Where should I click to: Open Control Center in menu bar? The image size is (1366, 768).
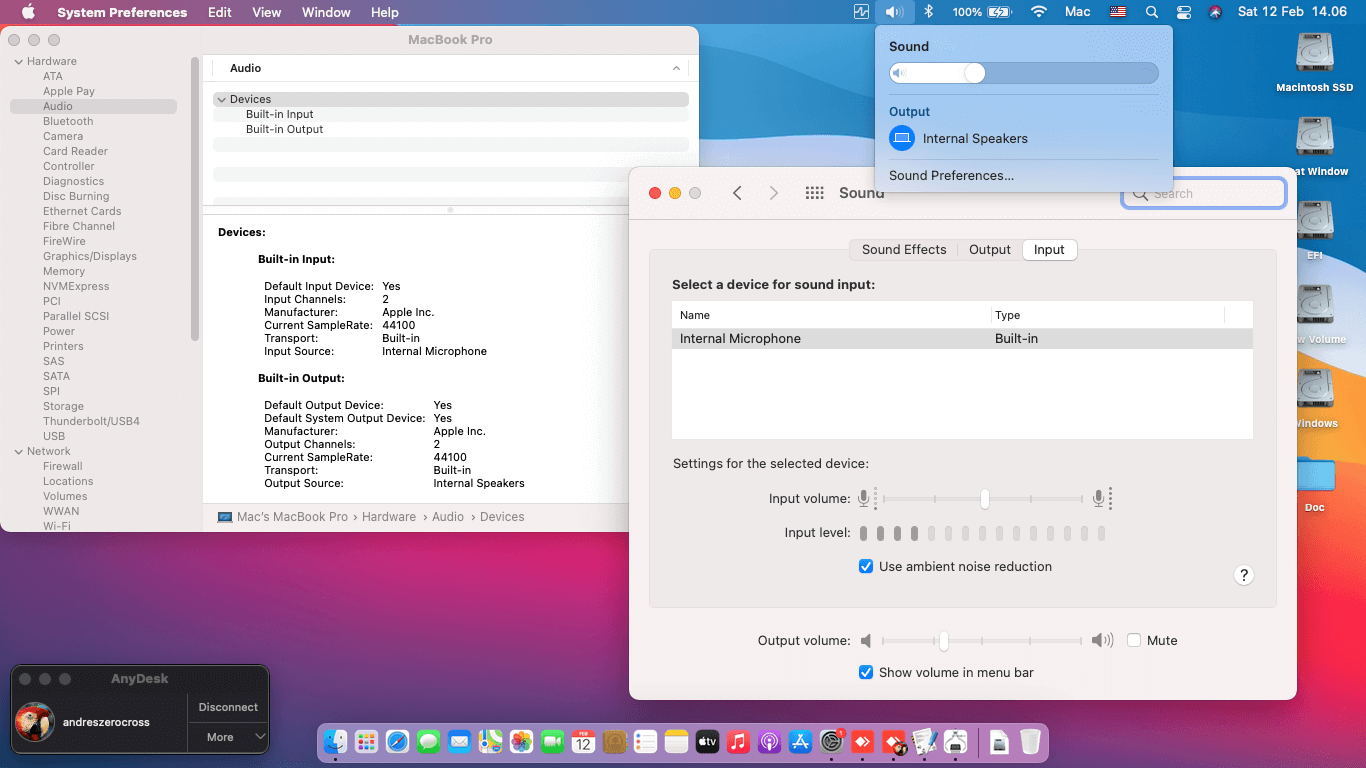[x=1184, y=12]
